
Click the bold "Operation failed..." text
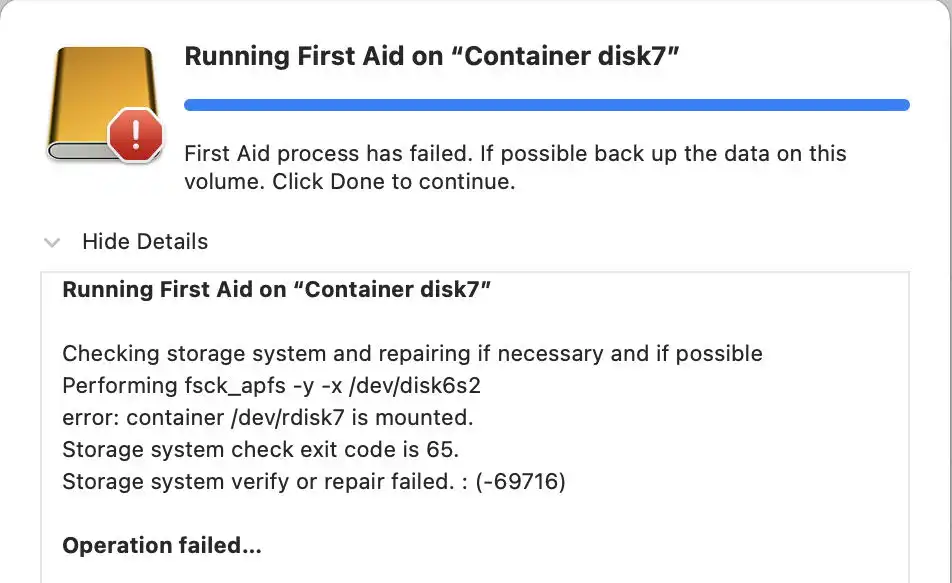[161, 545]
